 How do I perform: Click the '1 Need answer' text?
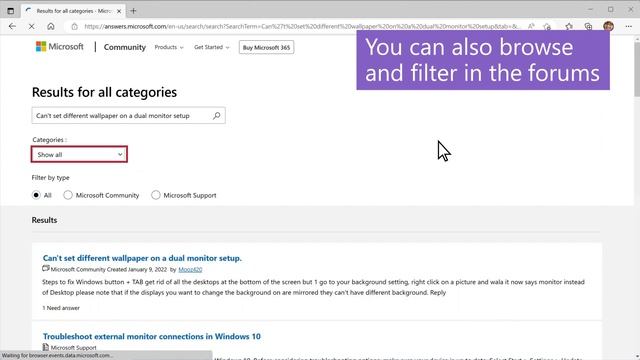pyautogui.click(x=61, y=308)
